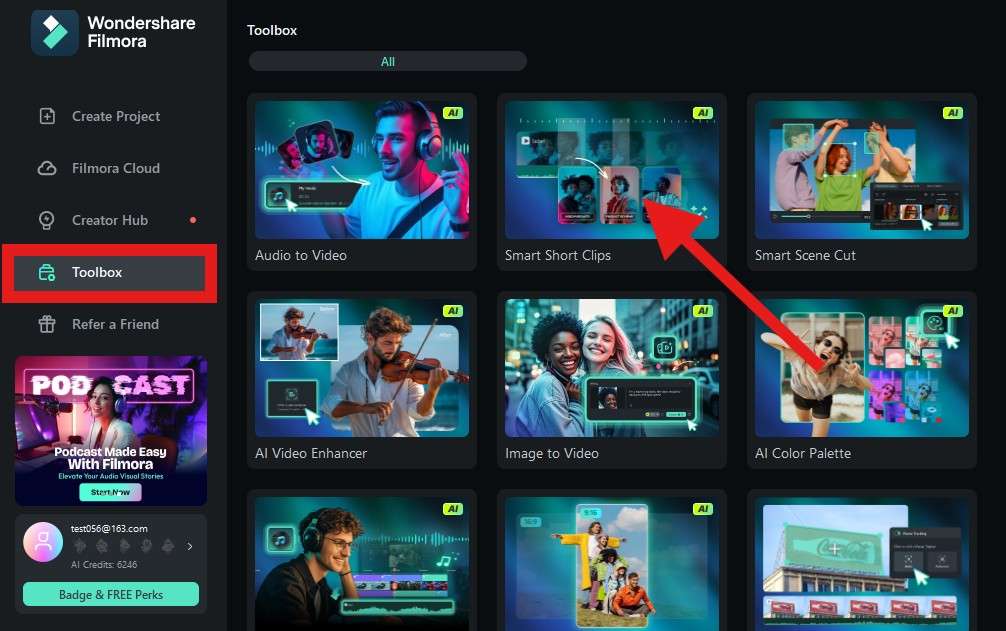Click the Podcast Made Easy promotional banner

pos(111,430)
